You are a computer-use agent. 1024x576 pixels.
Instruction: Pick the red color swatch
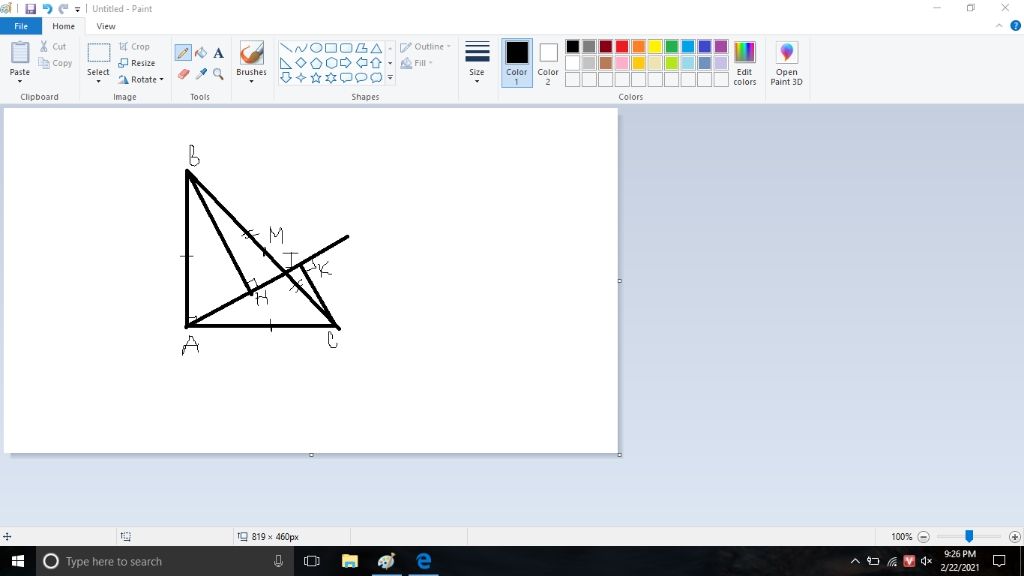622,46
